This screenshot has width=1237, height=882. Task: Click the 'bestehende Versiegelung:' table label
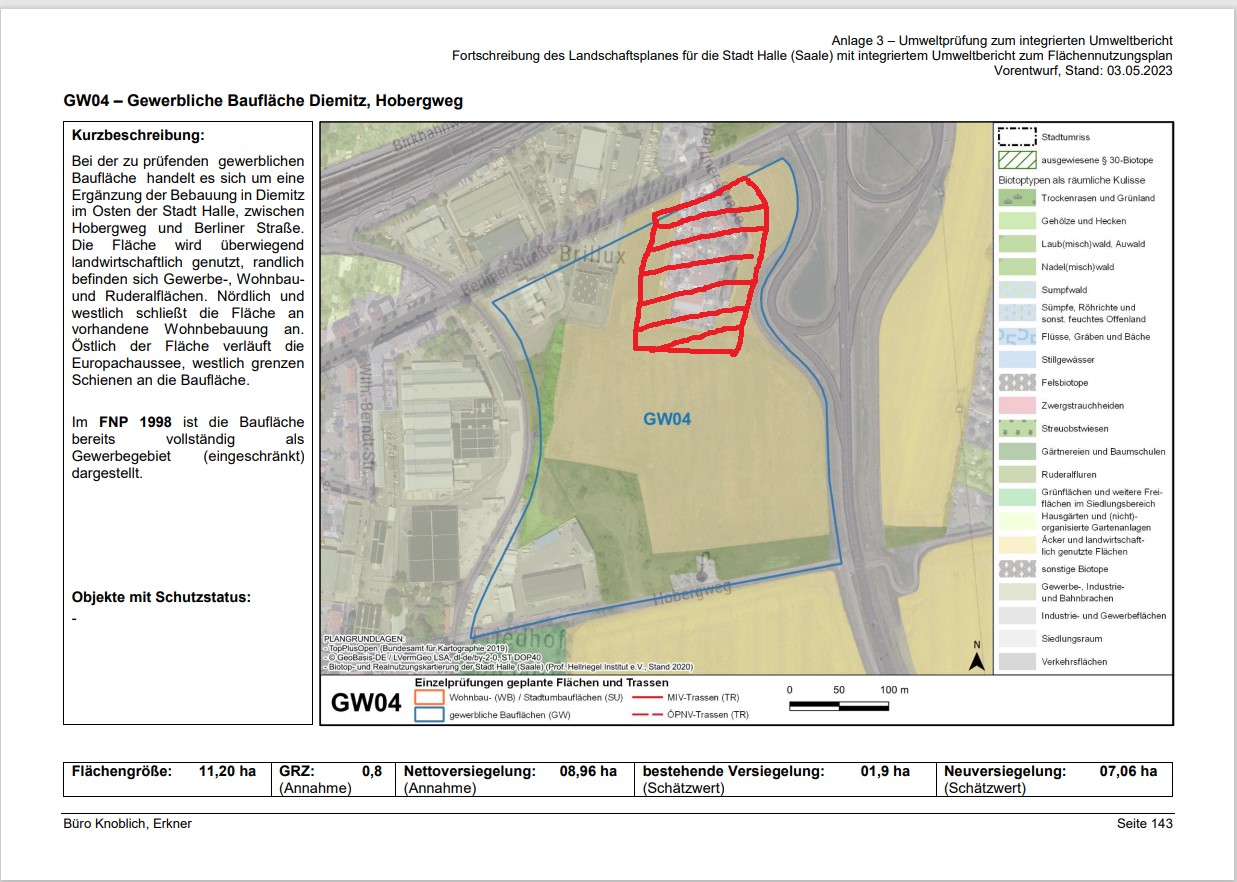click(733, 771)
